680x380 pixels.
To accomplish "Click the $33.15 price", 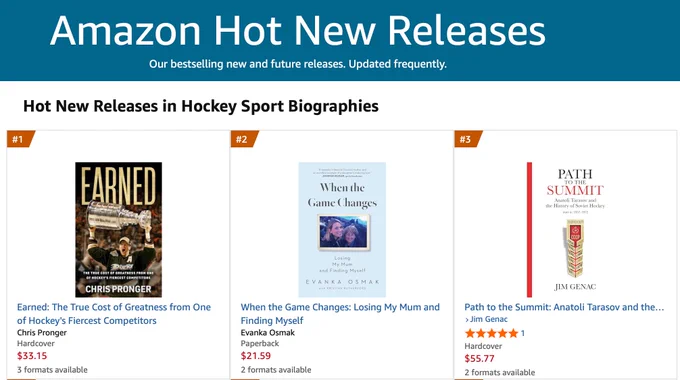I will coord(32,356).
